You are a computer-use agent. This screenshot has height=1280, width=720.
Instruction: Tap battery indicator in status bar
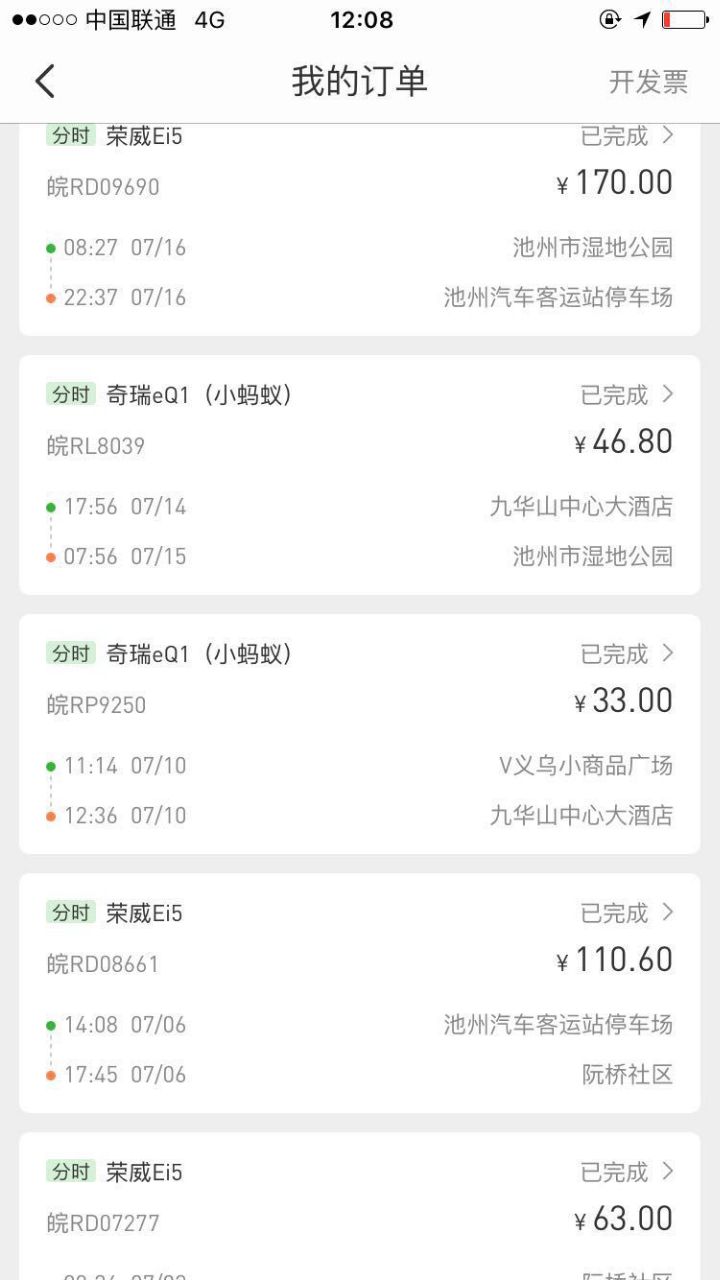[x=685, y=20]
